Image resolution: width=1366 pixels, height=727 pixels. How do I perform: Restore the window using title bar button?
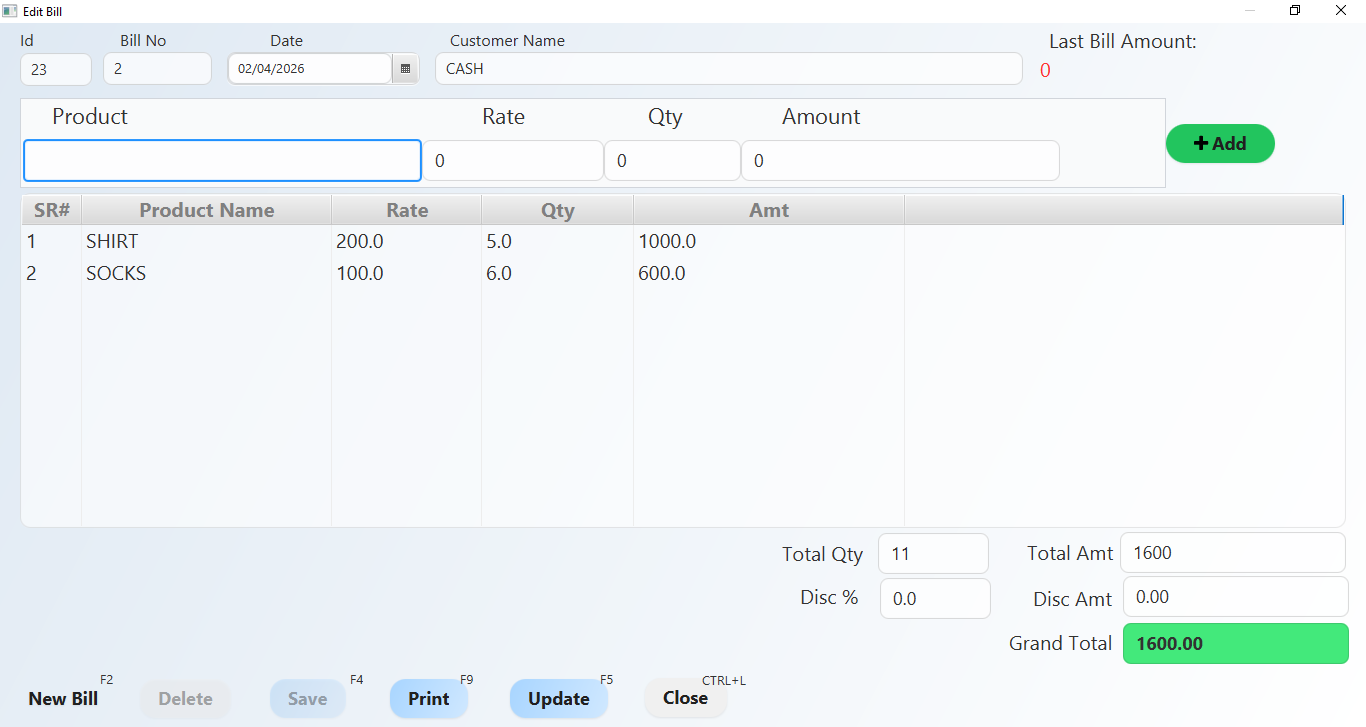click(x=1295, y=11)
